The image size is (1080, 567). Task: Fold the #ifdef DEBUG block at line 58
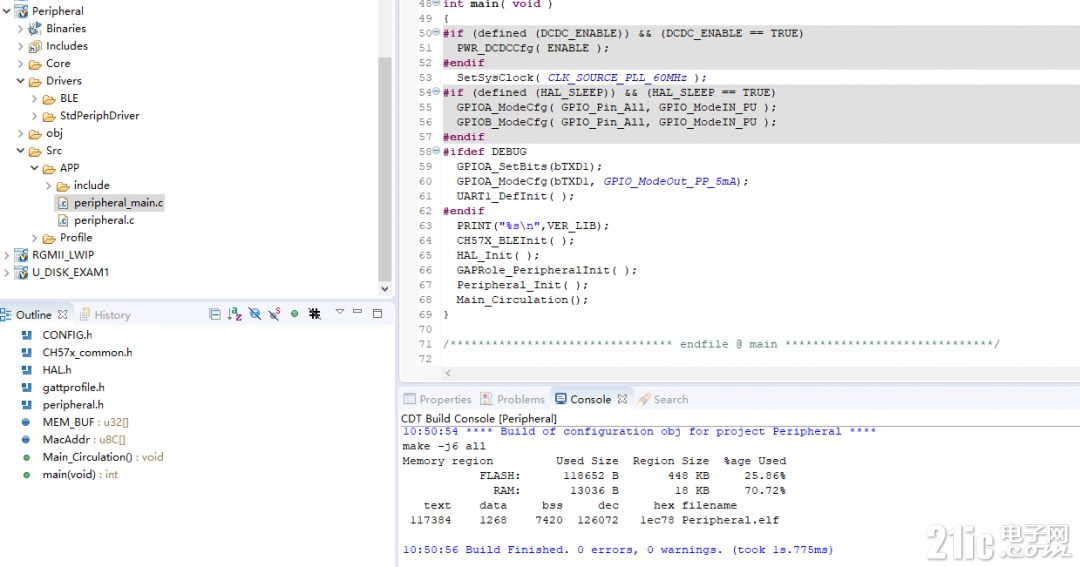tap(436, 151)
